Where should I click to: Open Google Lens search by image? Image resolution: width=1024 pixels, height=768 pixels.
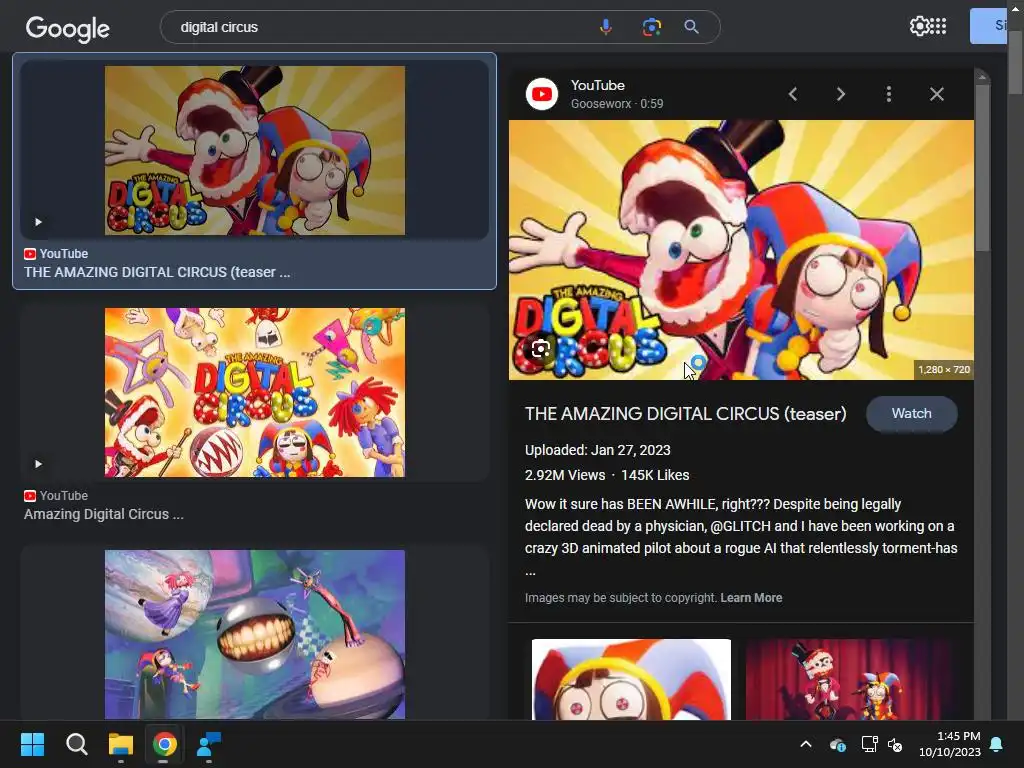click(x=651, y=27)
